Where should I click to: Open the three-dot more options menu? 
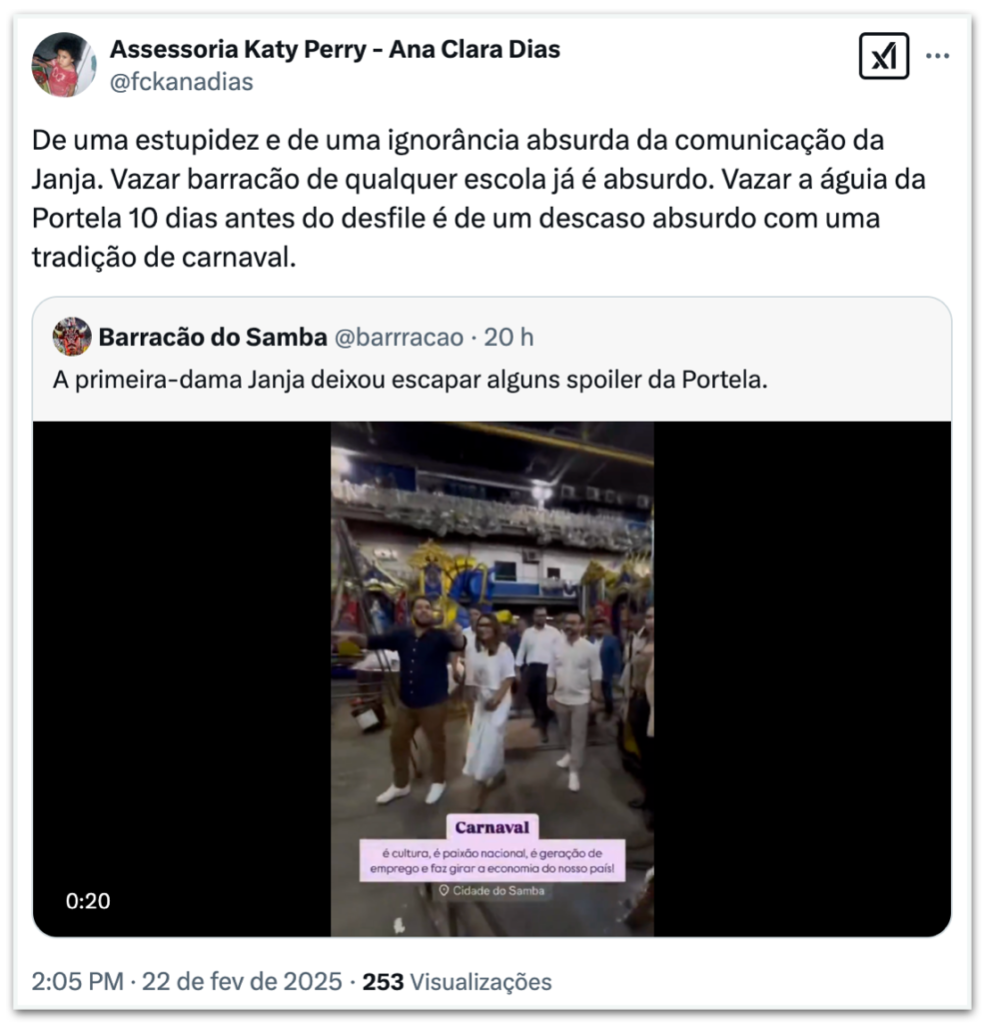(x=937, y=56)
